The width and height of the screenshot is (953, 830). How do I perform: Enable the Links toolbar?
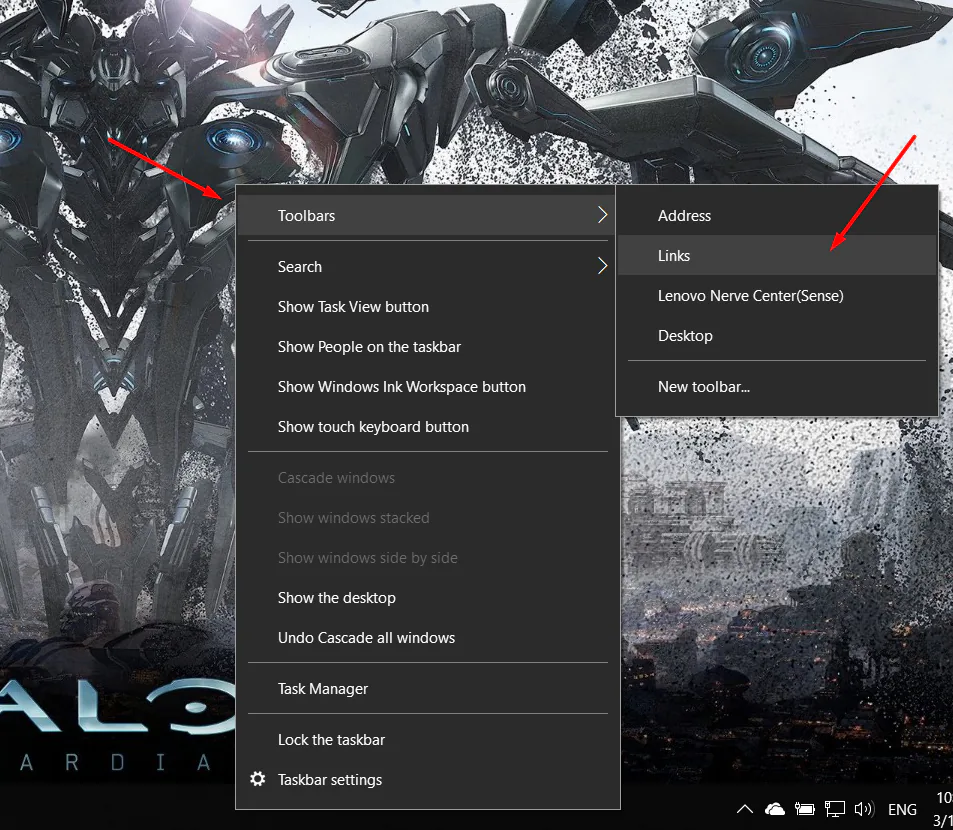777,255
